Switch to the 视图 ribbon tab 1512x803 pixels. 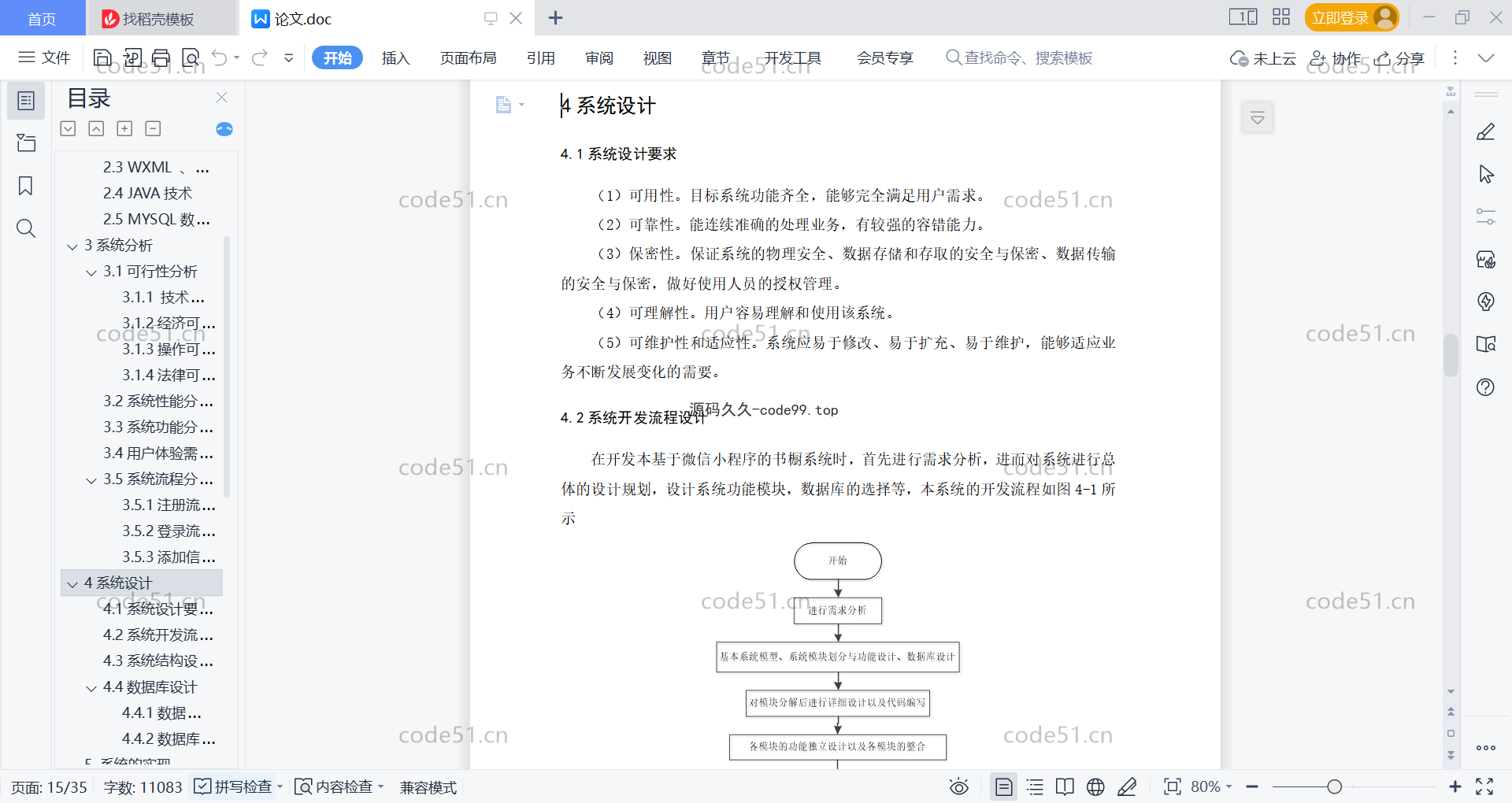click(x=658, y=57)
